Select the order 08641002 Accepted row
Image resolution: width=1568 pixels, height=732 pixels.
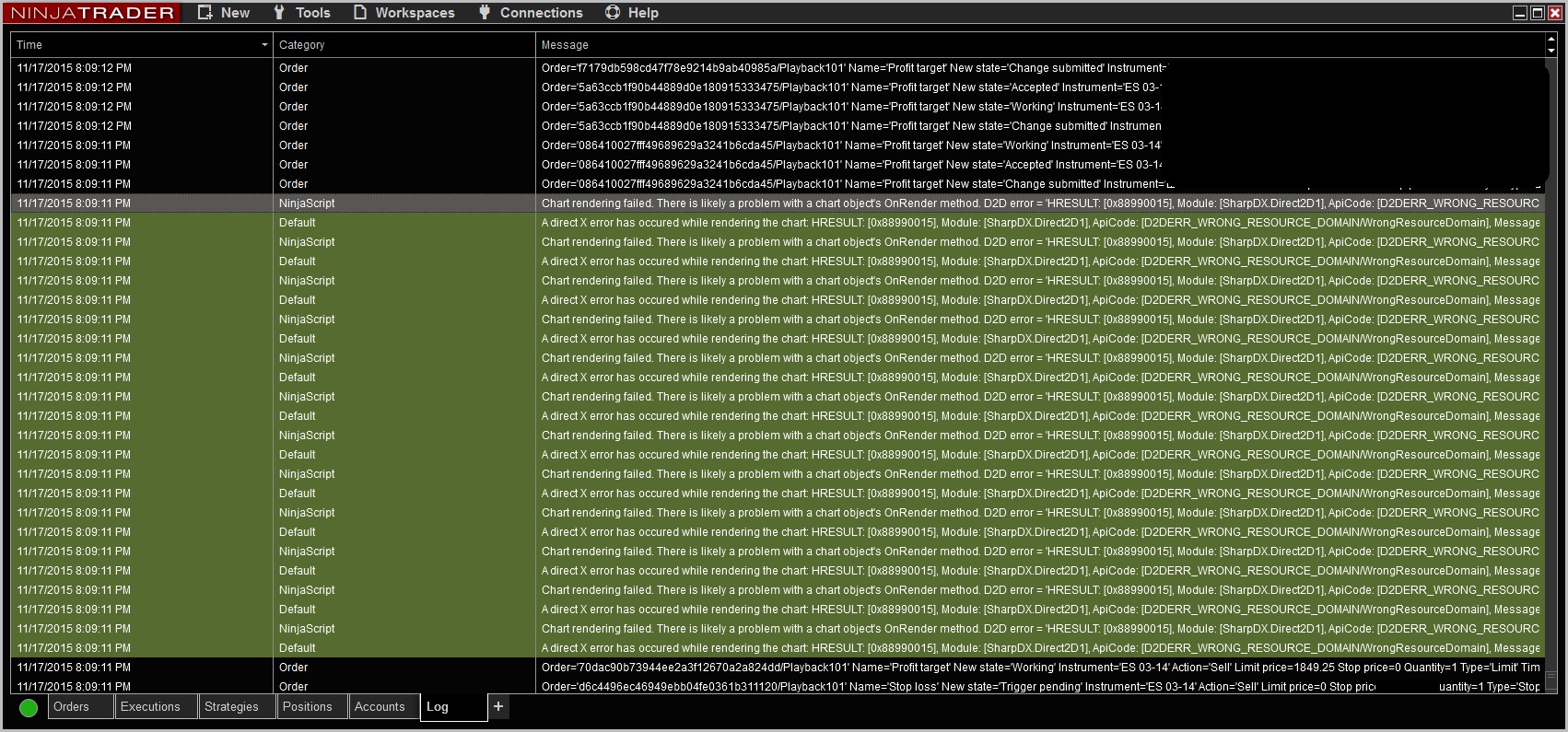point(778,165)
